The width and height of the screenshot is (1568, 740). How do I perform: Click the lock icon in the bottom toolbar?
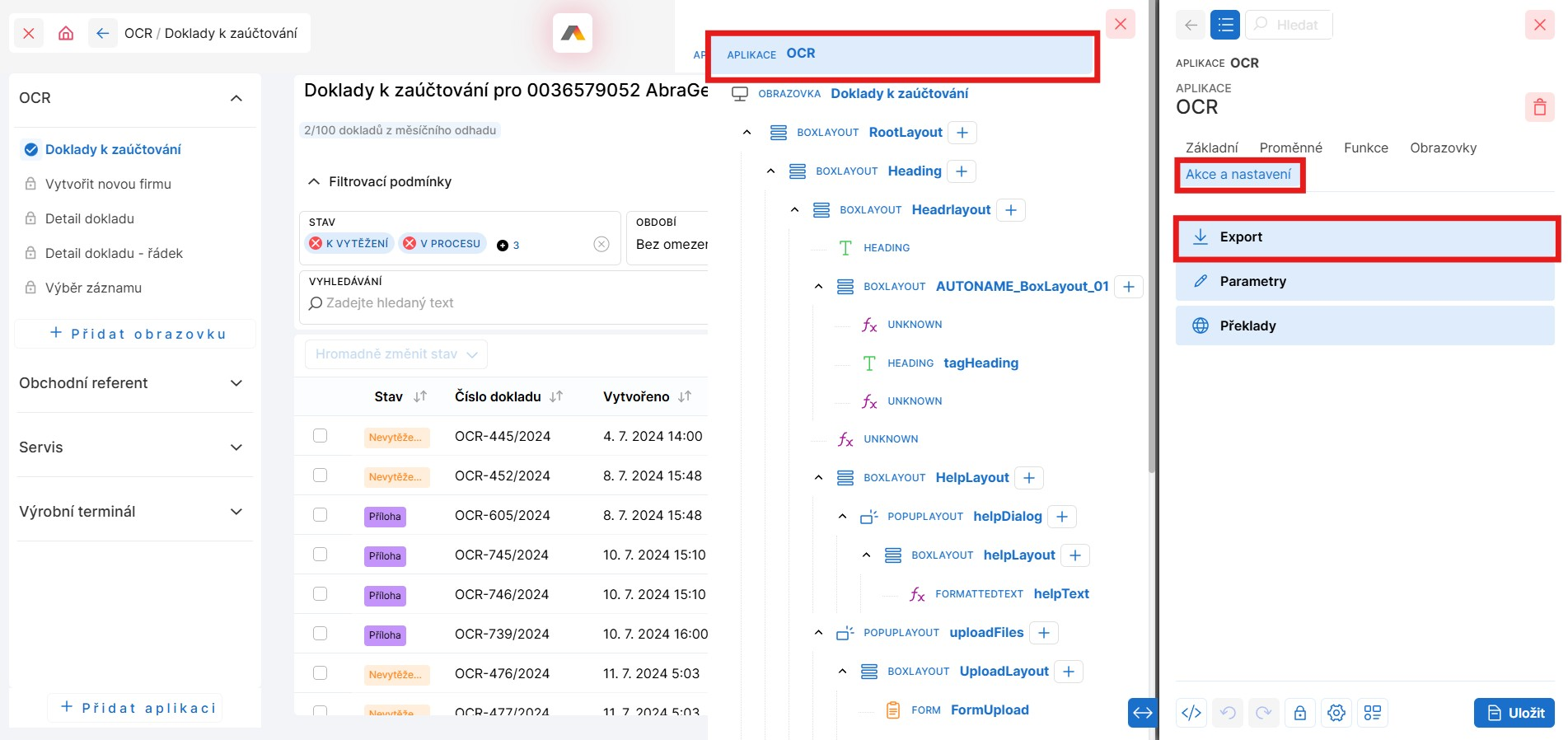tap(1300, 713)
